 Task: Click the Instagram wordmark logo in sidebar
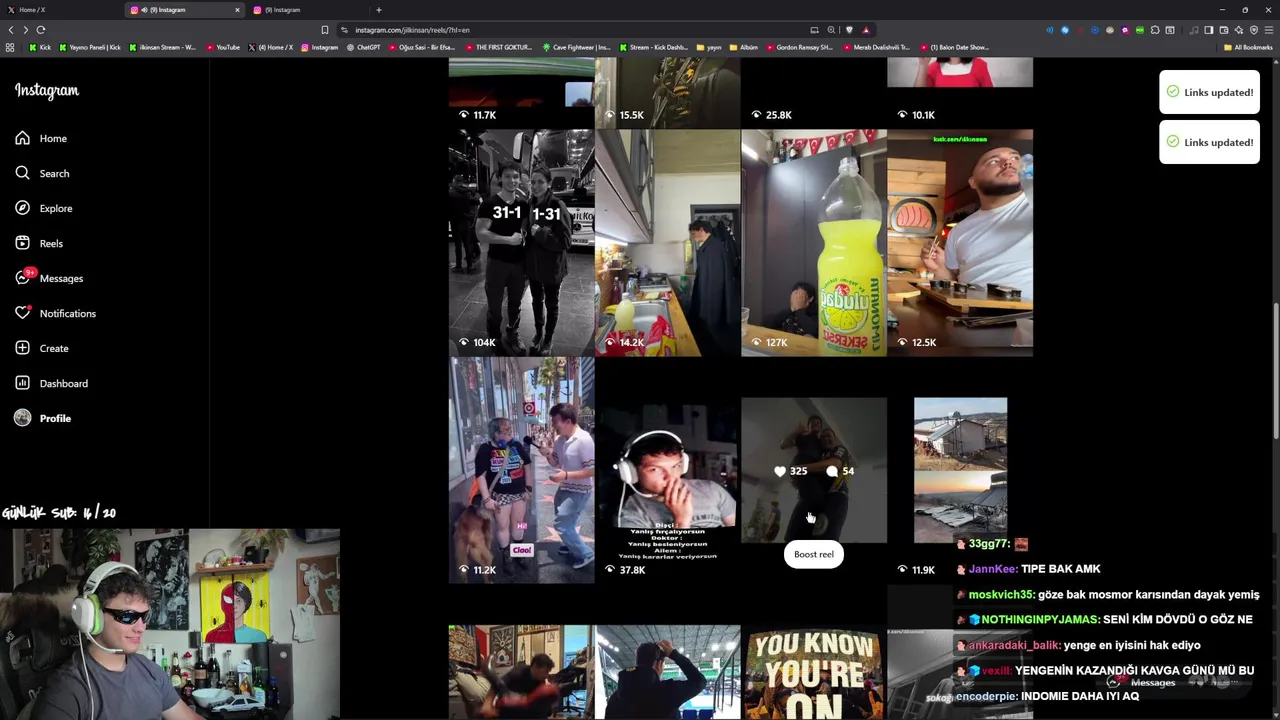[47, 90]
